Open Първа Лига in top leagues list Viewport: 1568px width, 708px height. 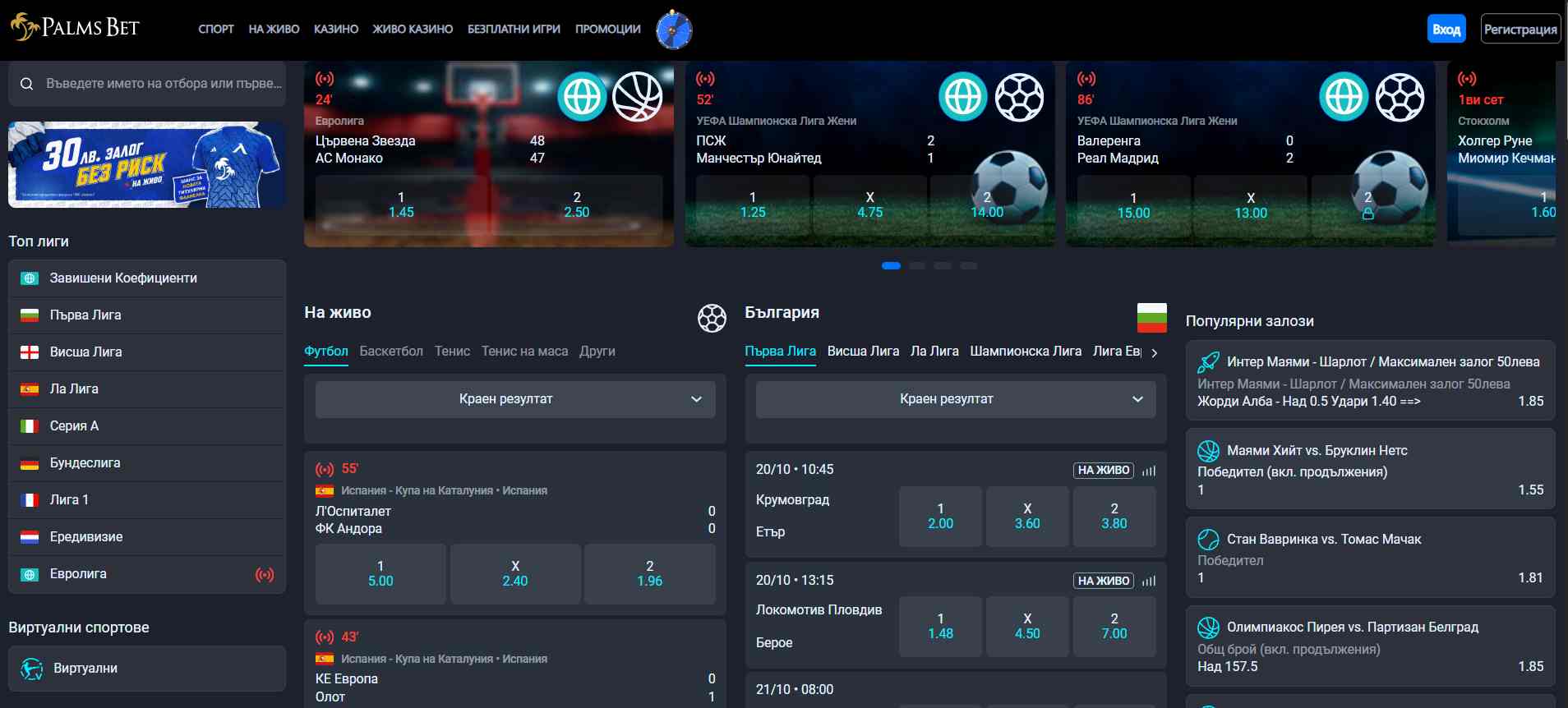pyautogui.click(x=147, y=315)
